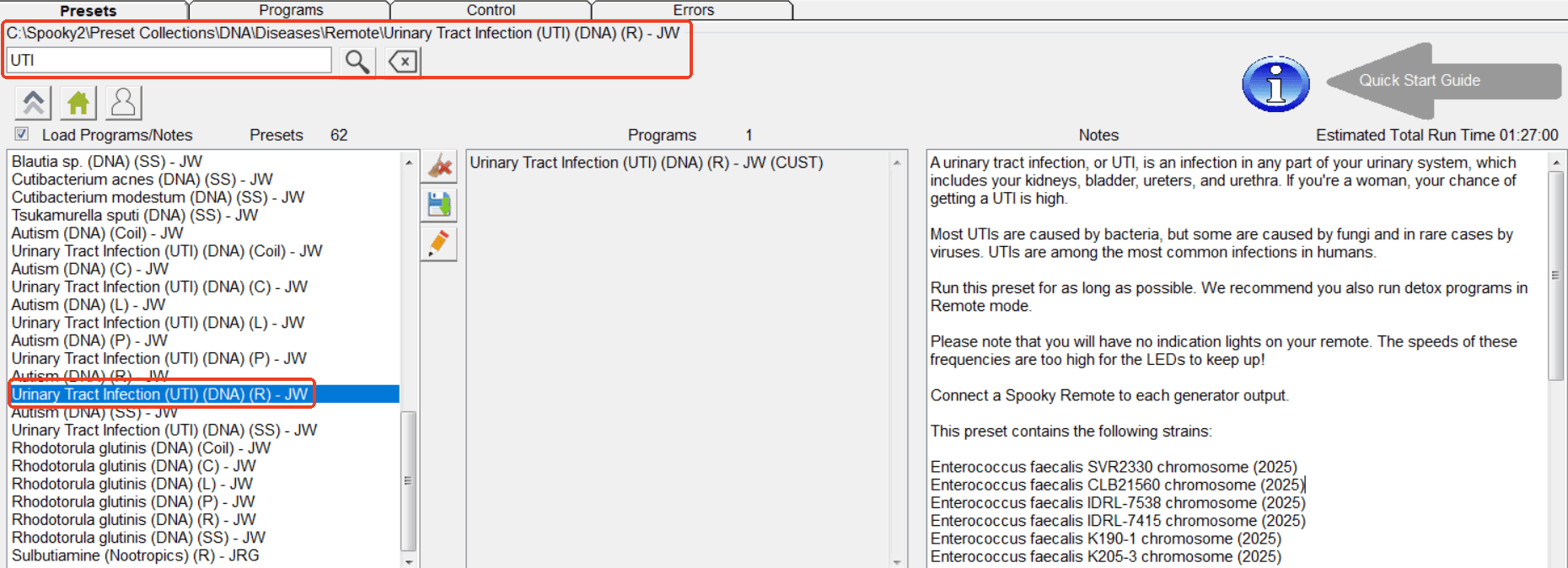Open the user presets person icon
Screen dimensions: 1568x568
coord(123,103)
